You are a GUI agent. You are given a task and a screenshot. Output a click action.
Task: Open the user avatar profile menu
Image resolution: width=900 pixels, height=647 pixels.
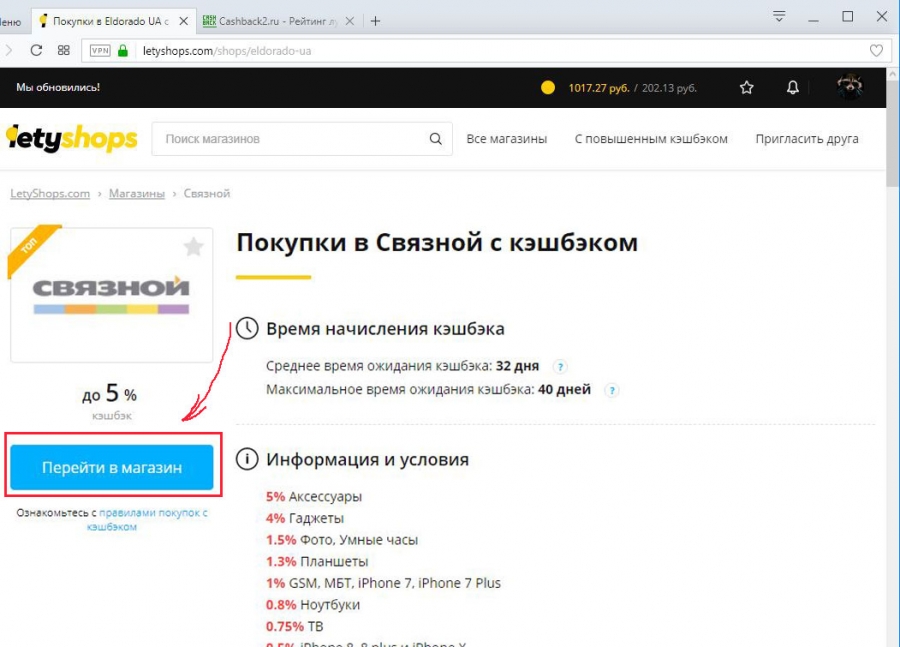[849, 87]
